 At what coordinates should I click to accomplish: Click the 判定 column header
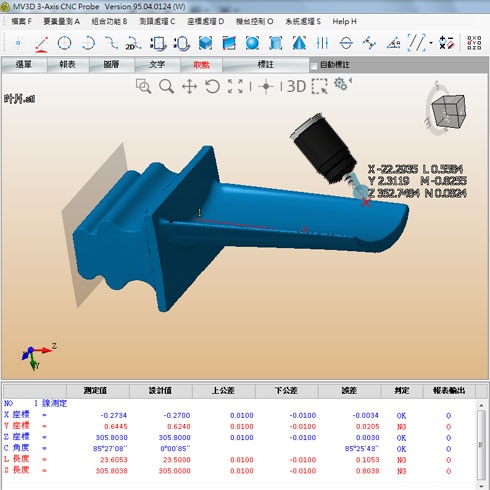(x=402, y=390)
